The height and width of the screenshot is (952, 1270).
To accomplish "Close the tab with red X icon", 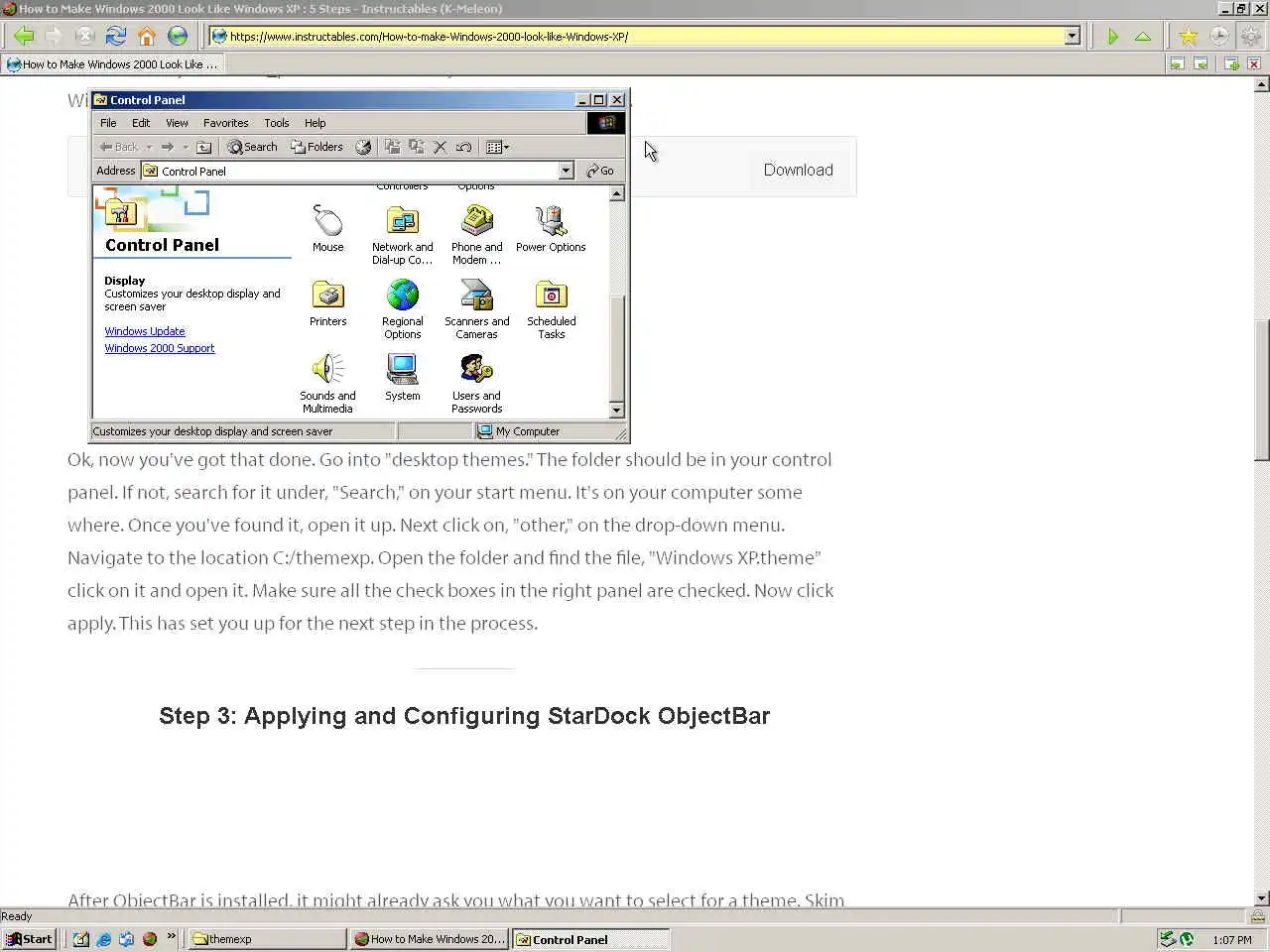I will (x=1254, y=63).
